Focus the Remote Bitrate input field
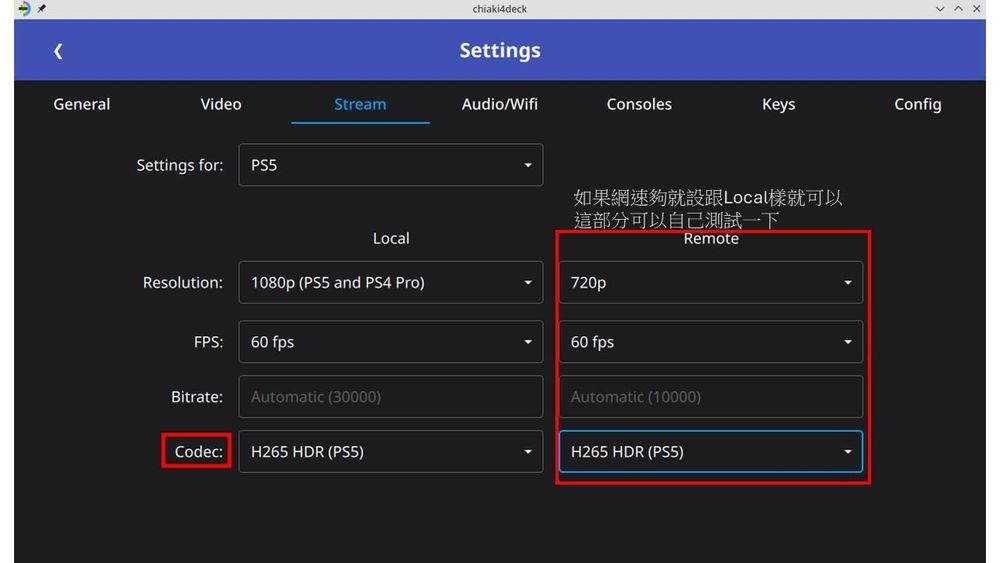 tap(710, 397)
